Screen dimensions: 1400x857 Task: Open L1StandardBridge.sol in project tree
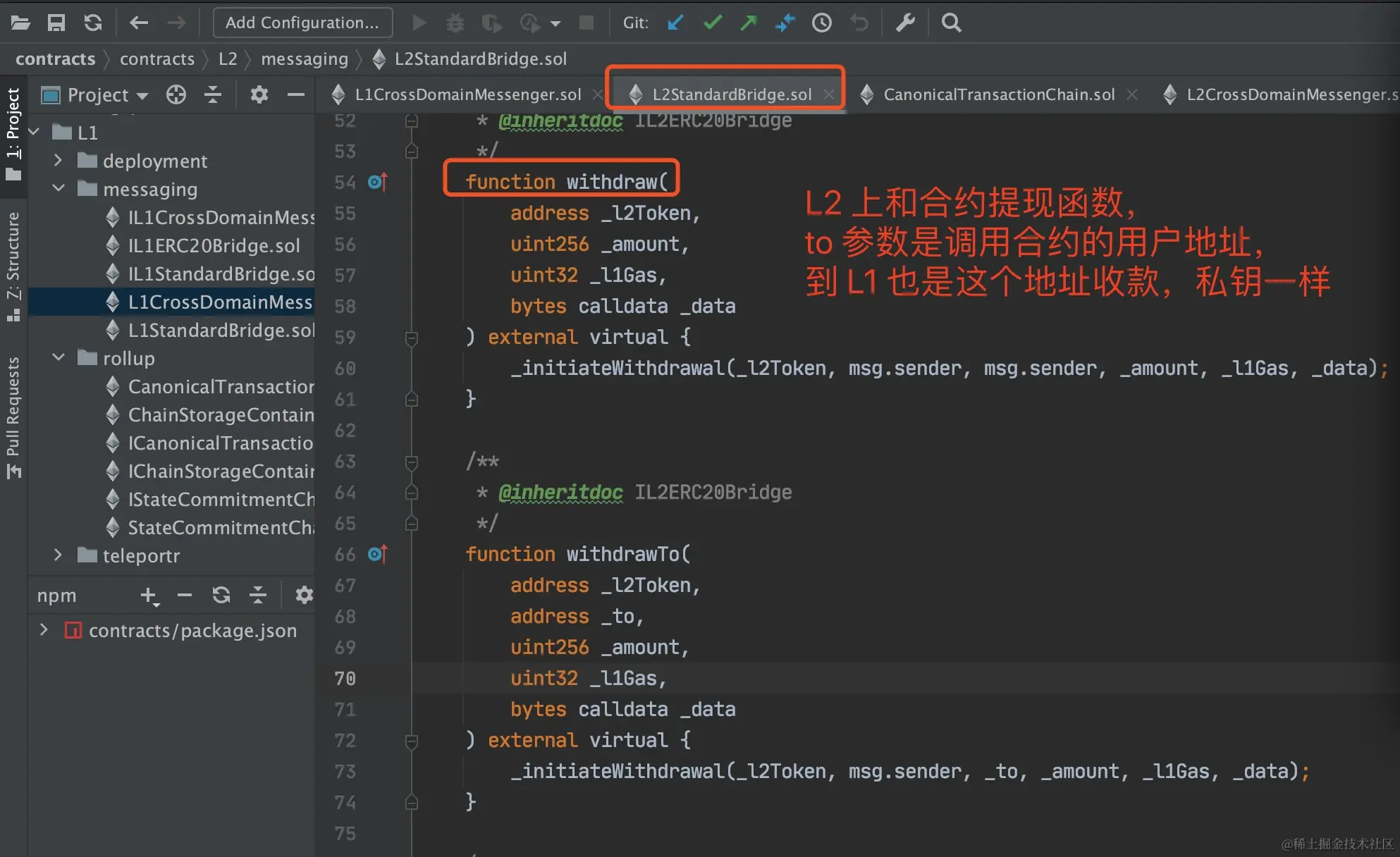pyautogui.click(x=221, y=330)
